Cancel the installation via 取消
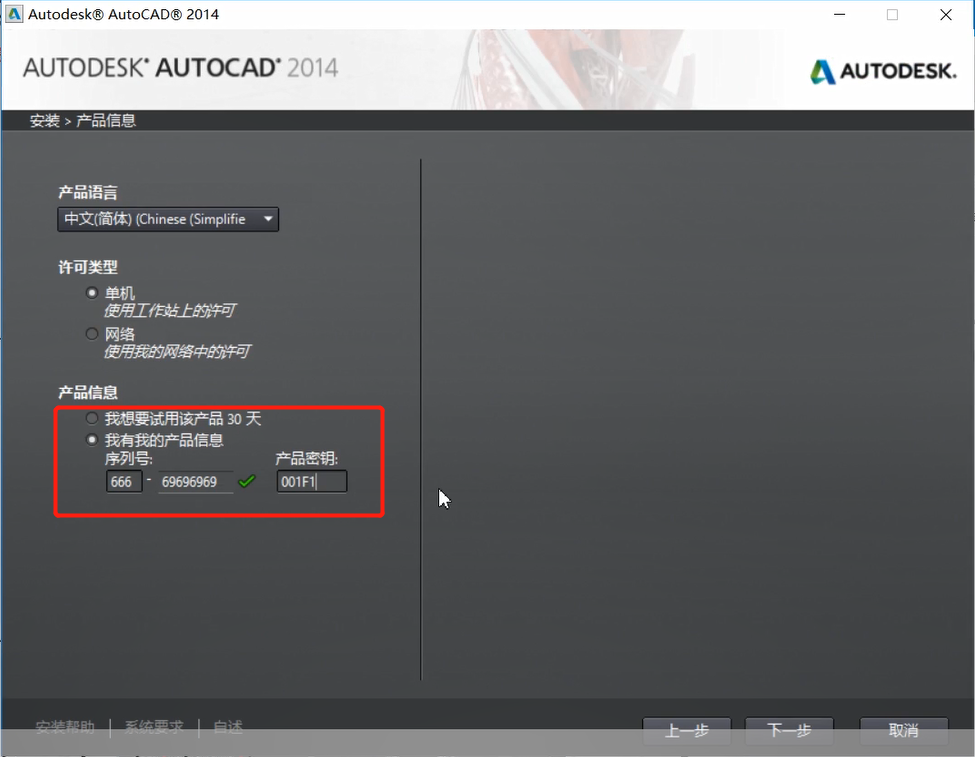Image resolution: width=975 pixels, height=757 pixels. click(903, 731)
